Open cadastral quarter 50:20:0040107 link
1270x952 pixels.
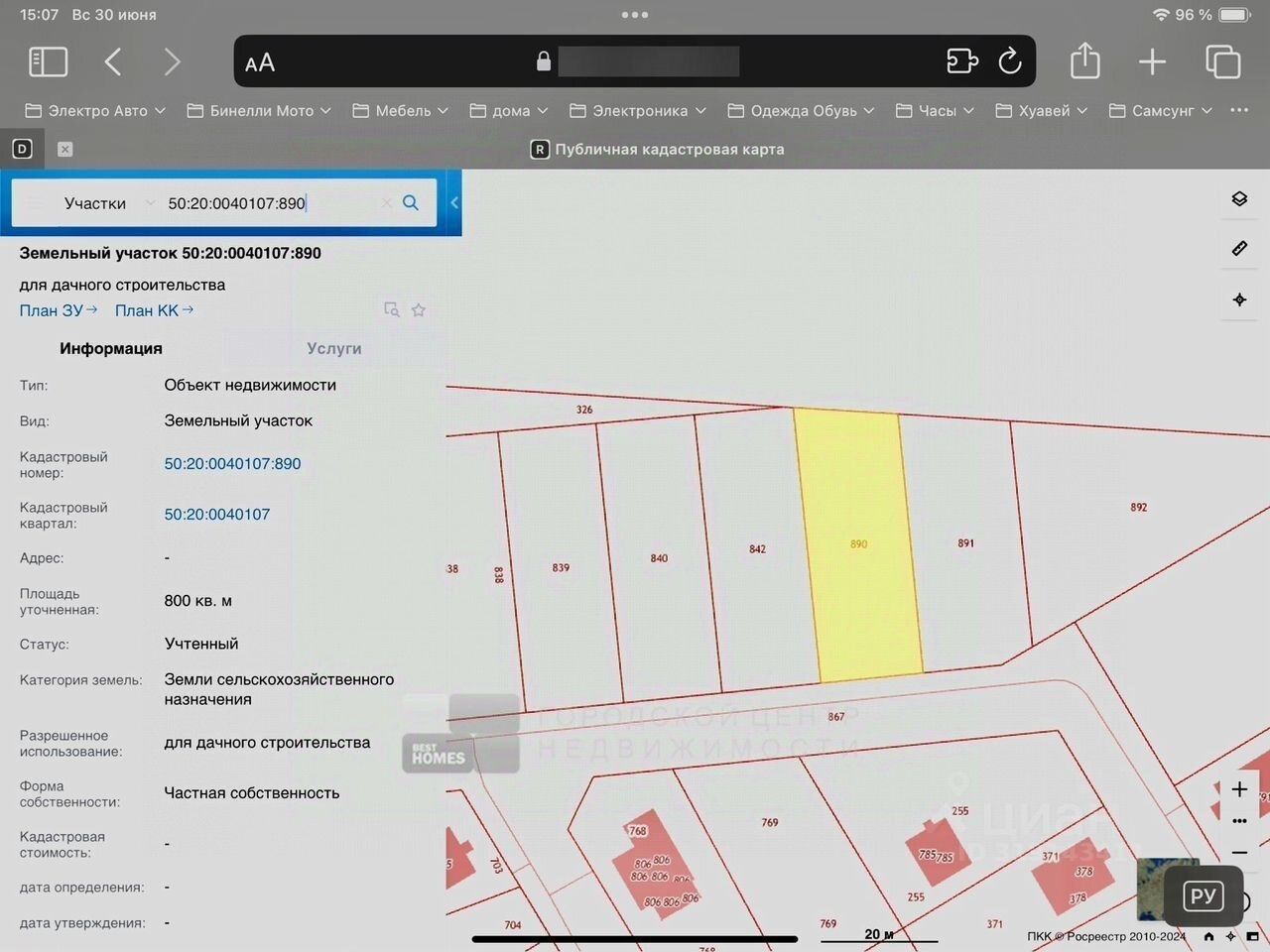pos(216,515)
